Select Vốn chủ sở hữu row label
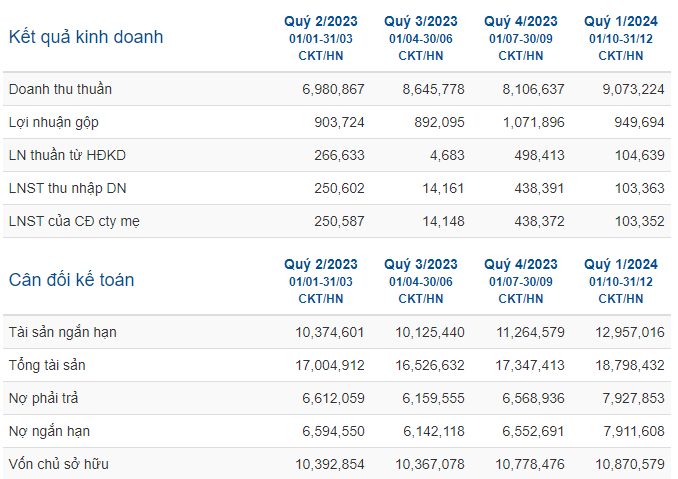 [58, 464]
